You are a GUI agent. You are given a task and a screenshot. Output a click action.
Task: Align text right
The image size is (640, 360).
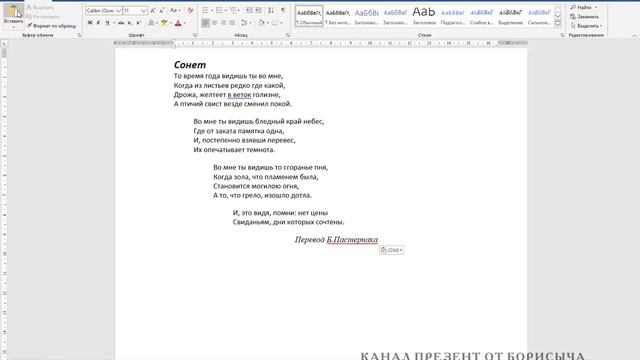[x=223, y=23]
